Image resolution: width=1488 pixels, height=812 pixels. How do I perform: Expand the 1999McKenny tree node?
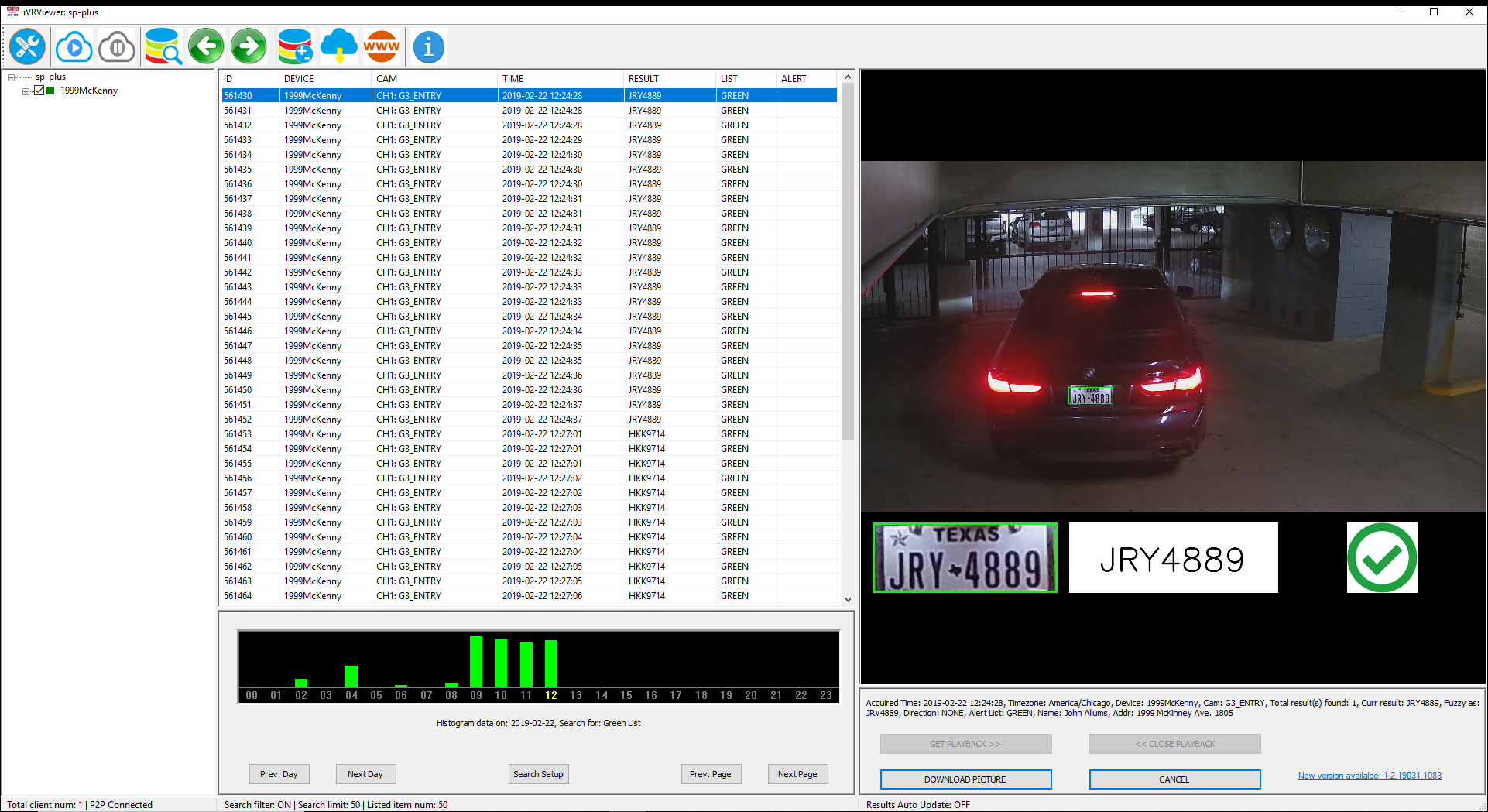(25, 91)
